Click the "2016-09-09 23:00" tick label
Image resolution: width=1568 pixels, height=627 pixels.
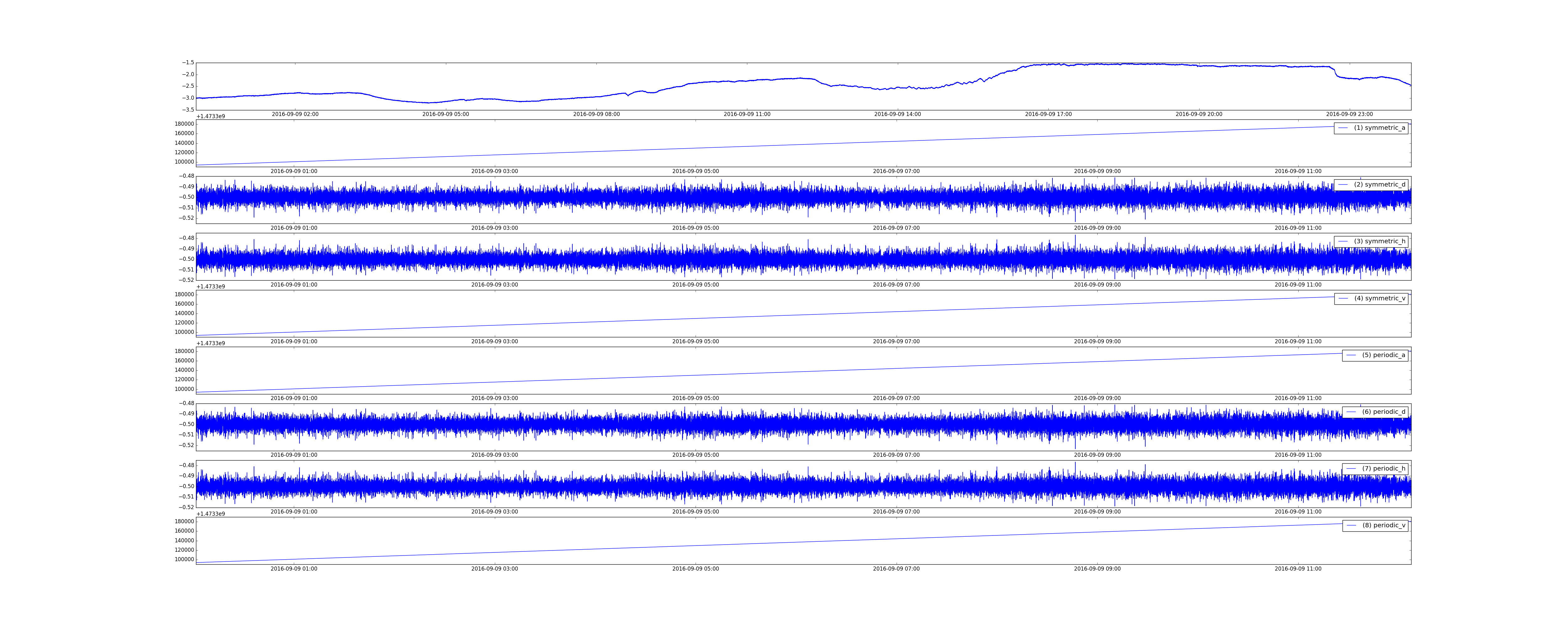click(x=1349, y=114)
